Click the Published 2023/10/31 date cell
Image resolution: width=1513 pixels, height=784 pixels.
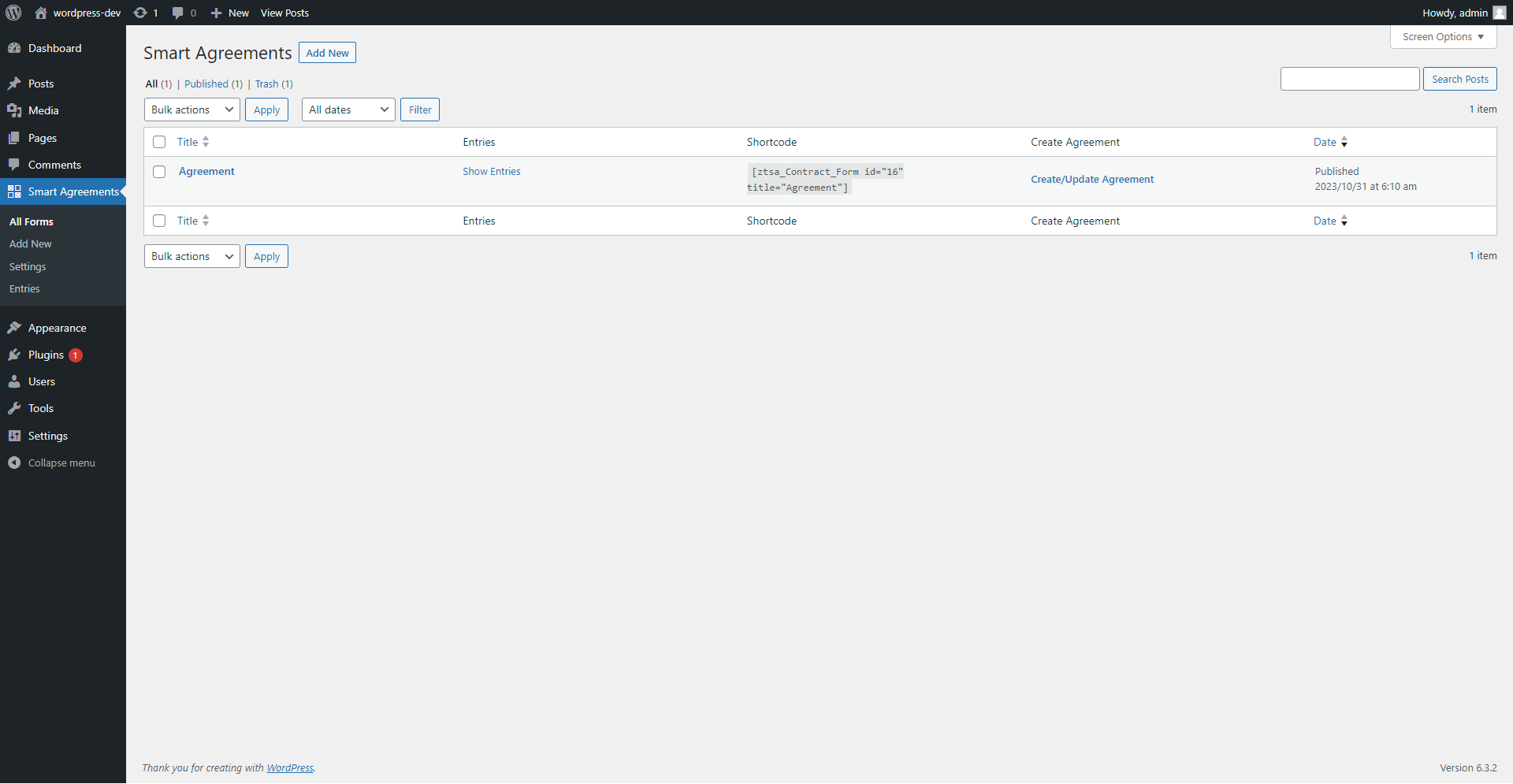[x=1366, y=179]
